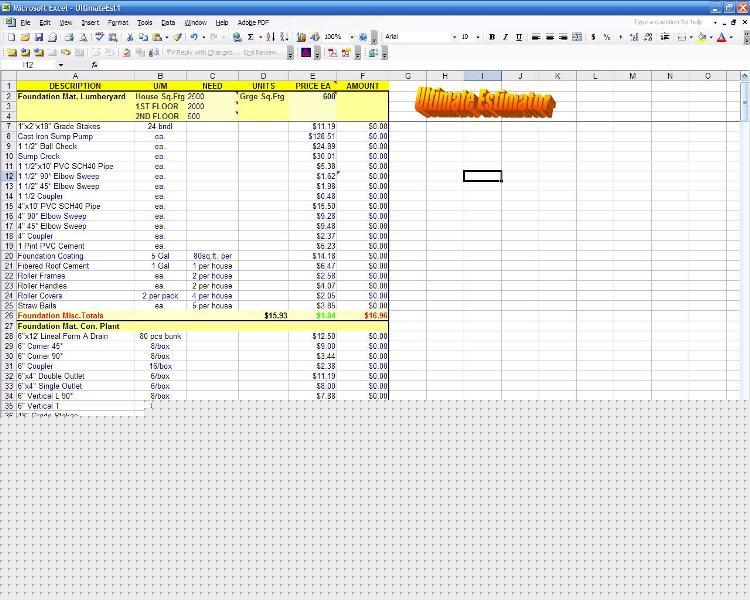Decrease decimal places
The height and width of the screenshot is (600, 750).
coord(648,37)
